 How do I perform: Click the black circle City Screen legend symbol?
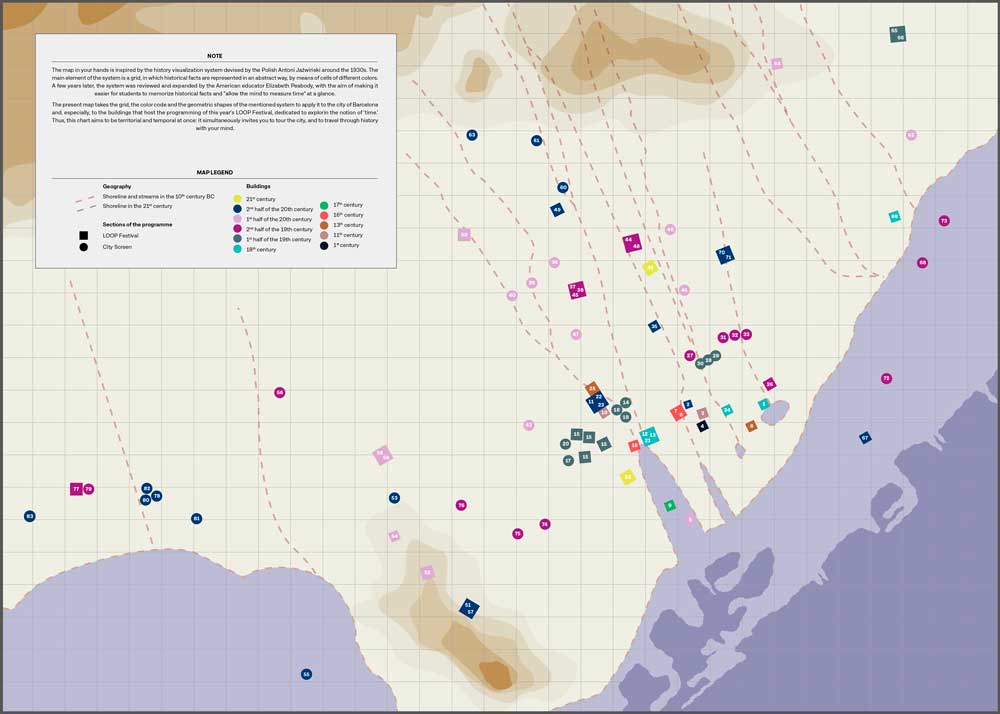(x=84, y=247)
